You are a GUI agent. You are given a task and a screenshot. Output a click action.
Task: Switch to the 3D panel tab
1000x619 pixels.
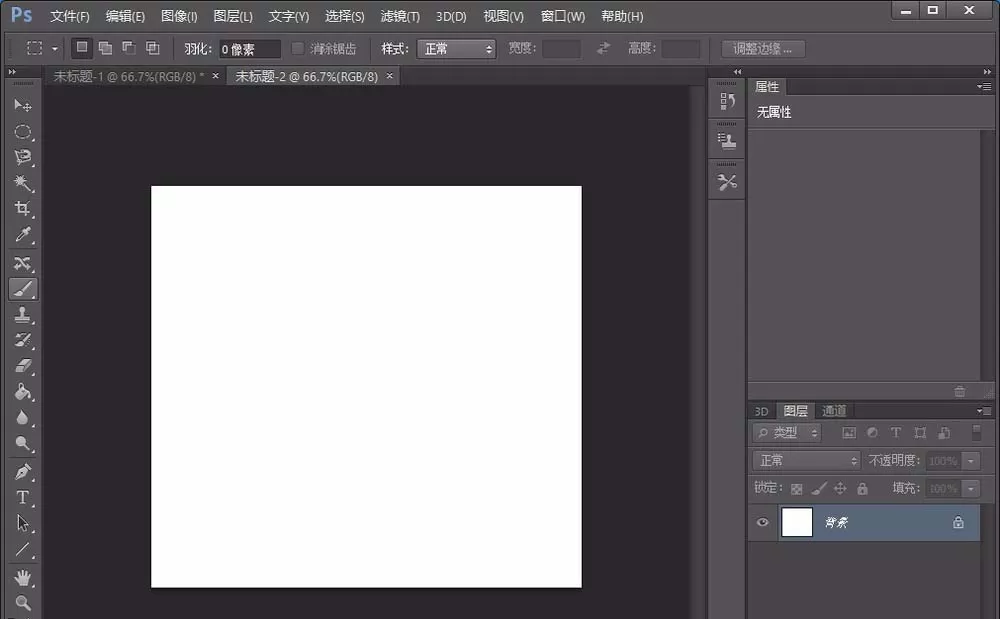[x=761, y=411]
